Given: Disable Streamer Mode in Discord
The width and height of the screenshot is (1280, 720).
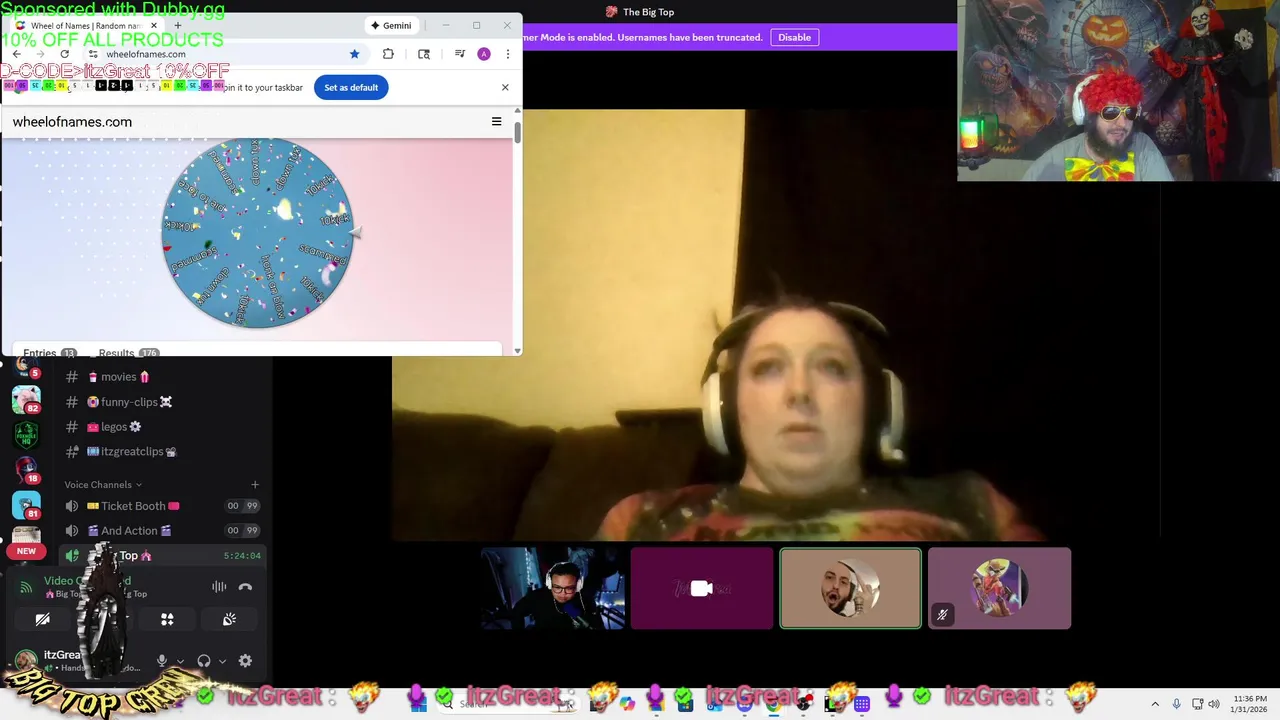Looking at the screenshot, I should 795,37.
